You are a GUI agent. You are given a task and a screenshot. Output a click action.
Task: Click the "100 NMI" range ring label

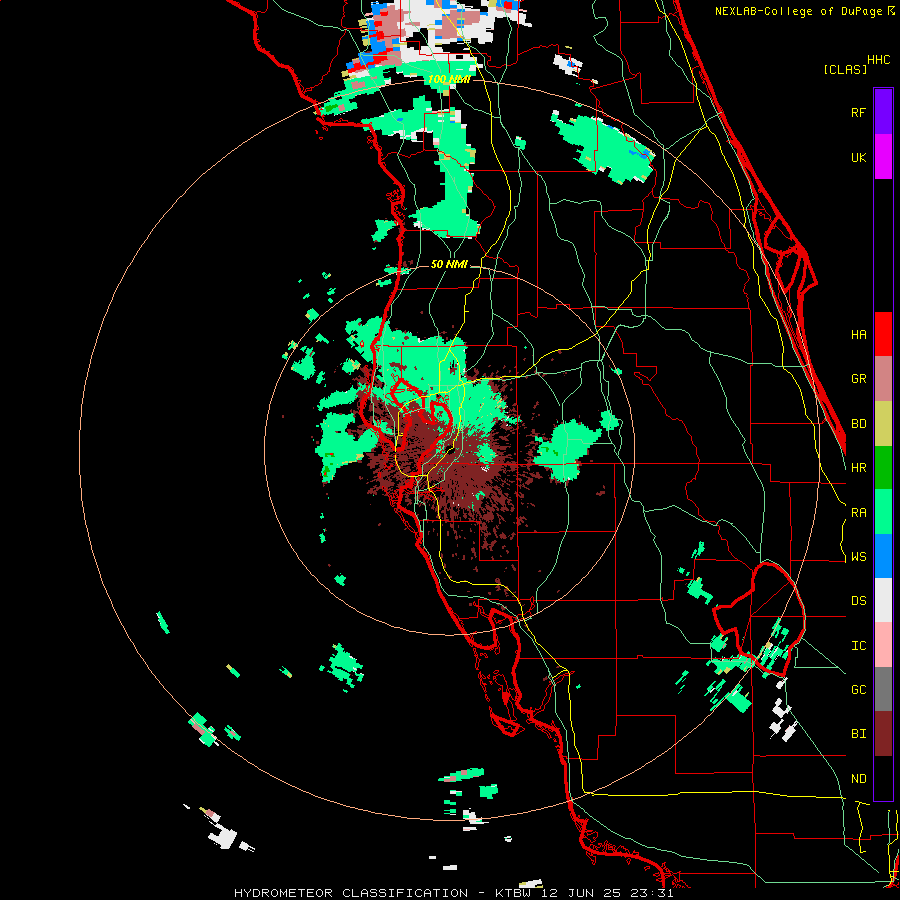click(x=449, y=79)
